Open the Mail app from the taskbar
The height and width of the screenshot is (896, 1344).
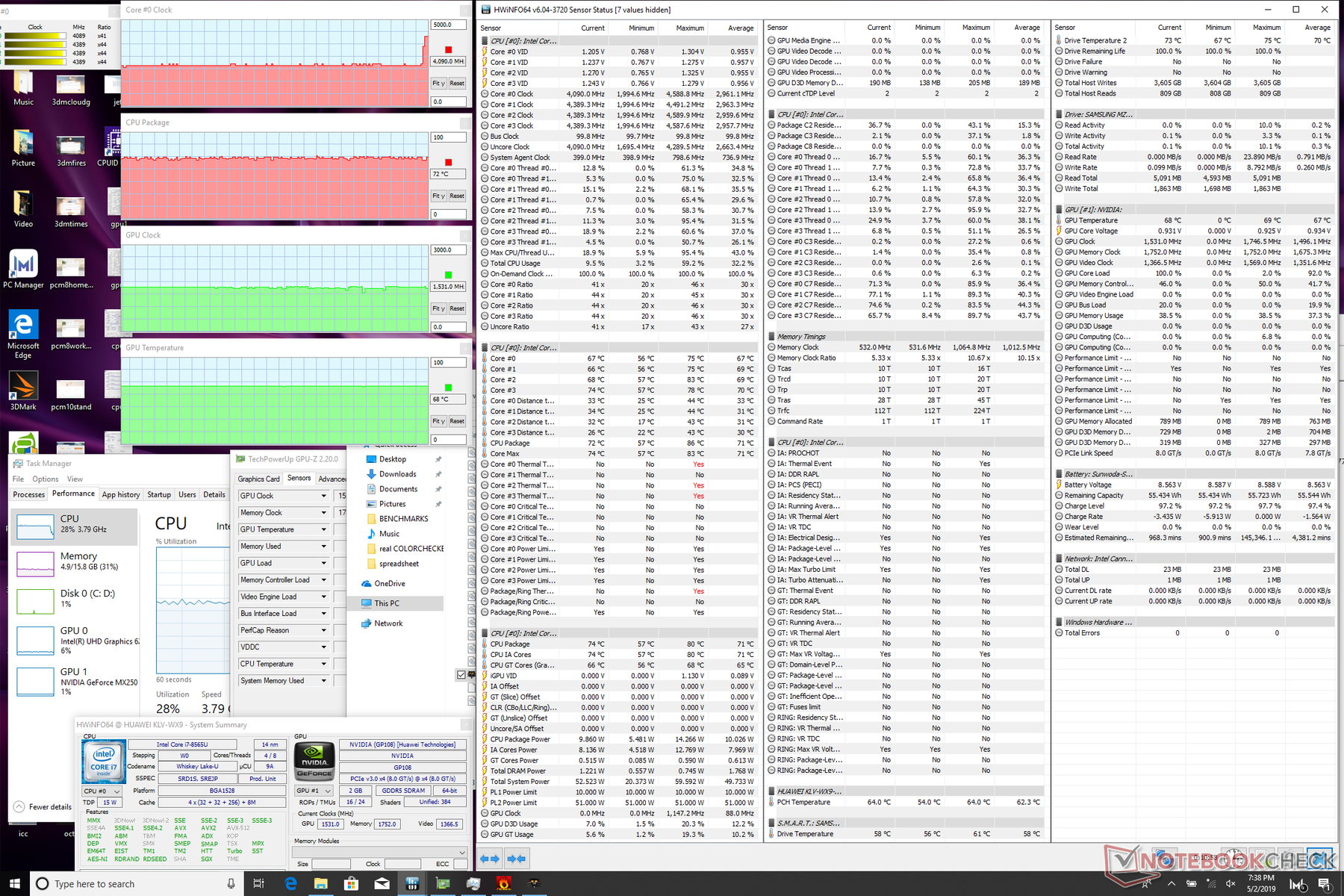[x=382, y=883]
